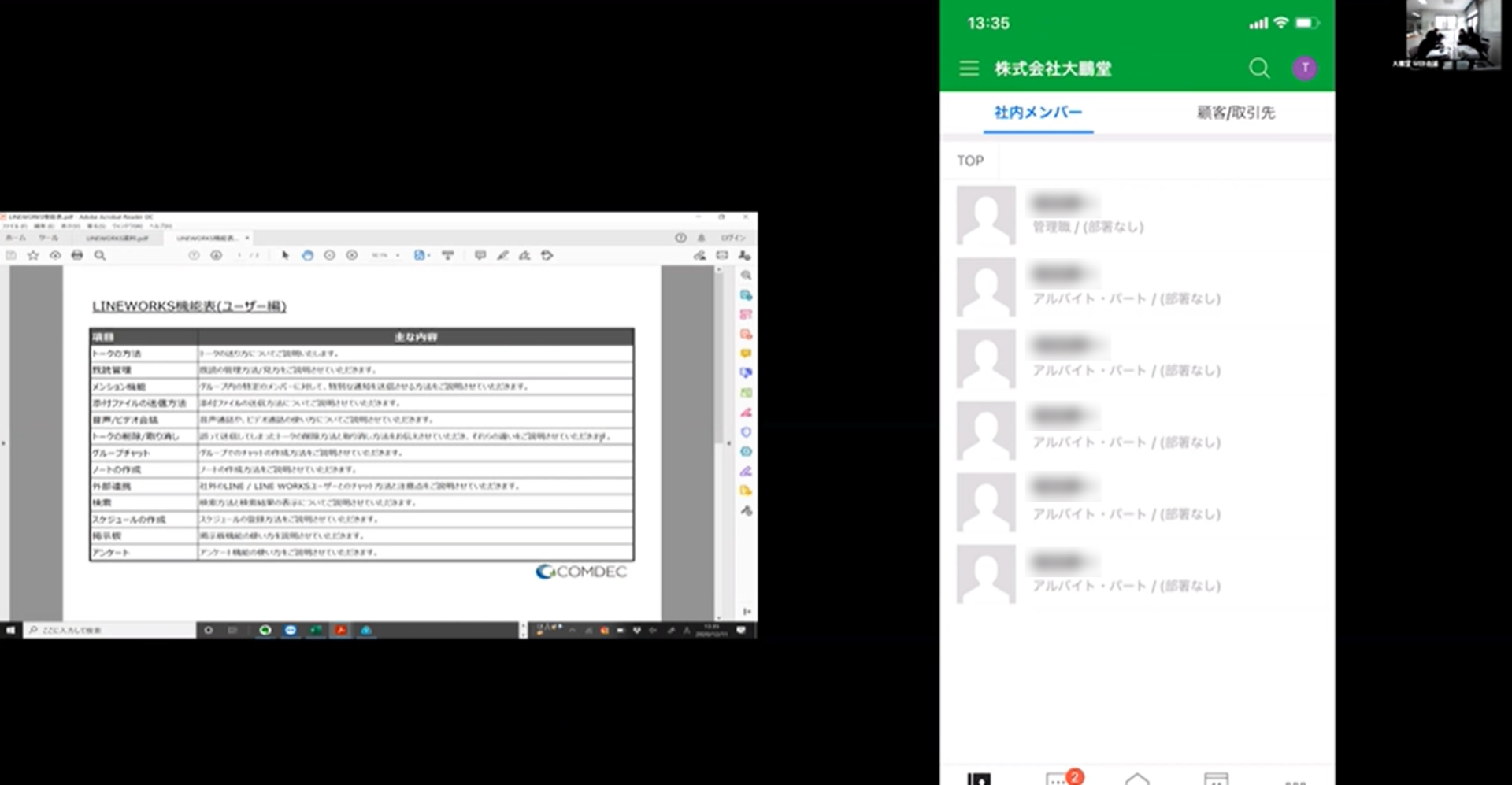The width and height of the screenshot is (1512, 785).
Task: Click the page number field in Acrobat
Action: 239,255
